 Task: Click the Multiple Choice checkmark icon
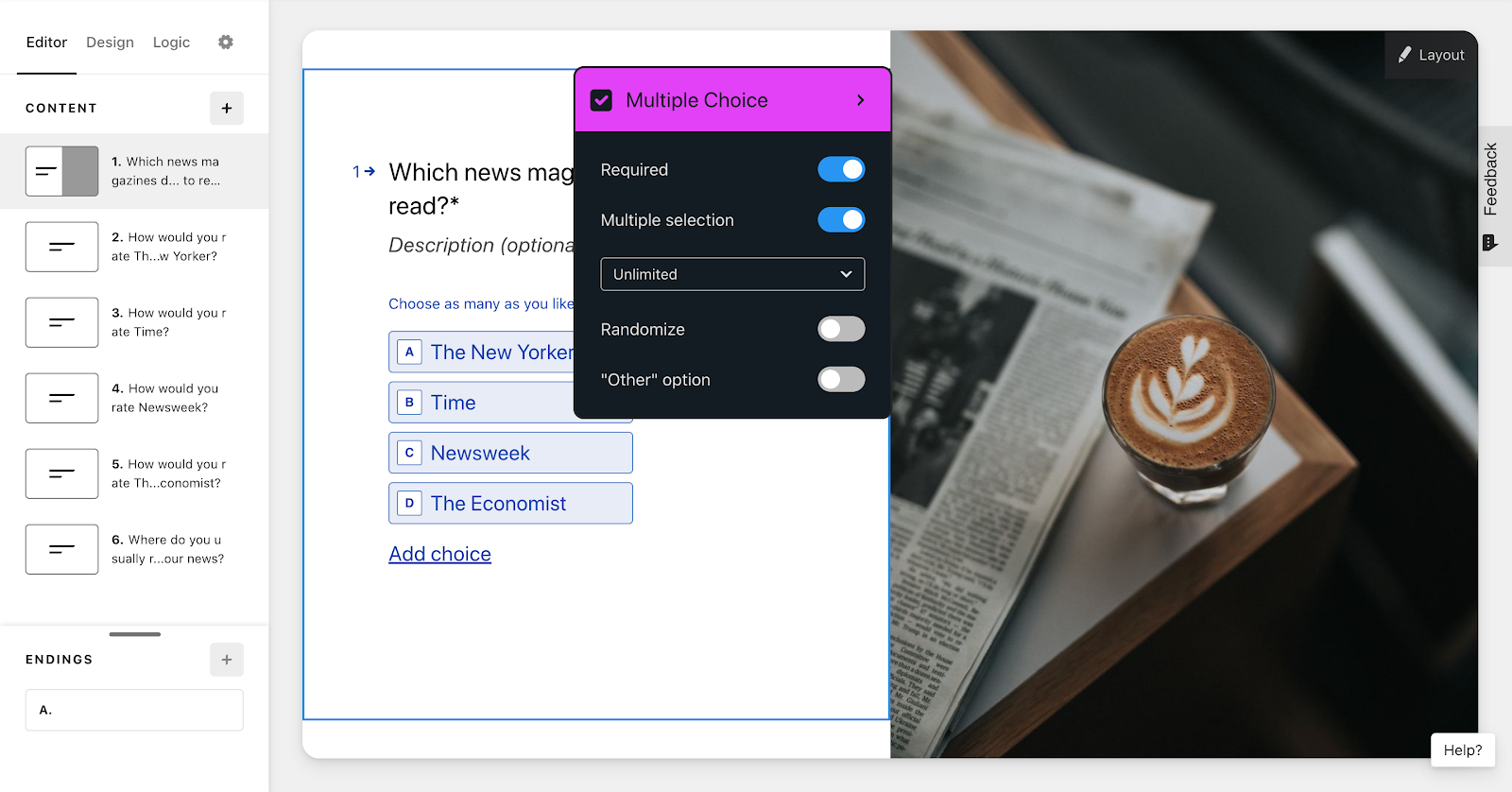tap(601, 100)
